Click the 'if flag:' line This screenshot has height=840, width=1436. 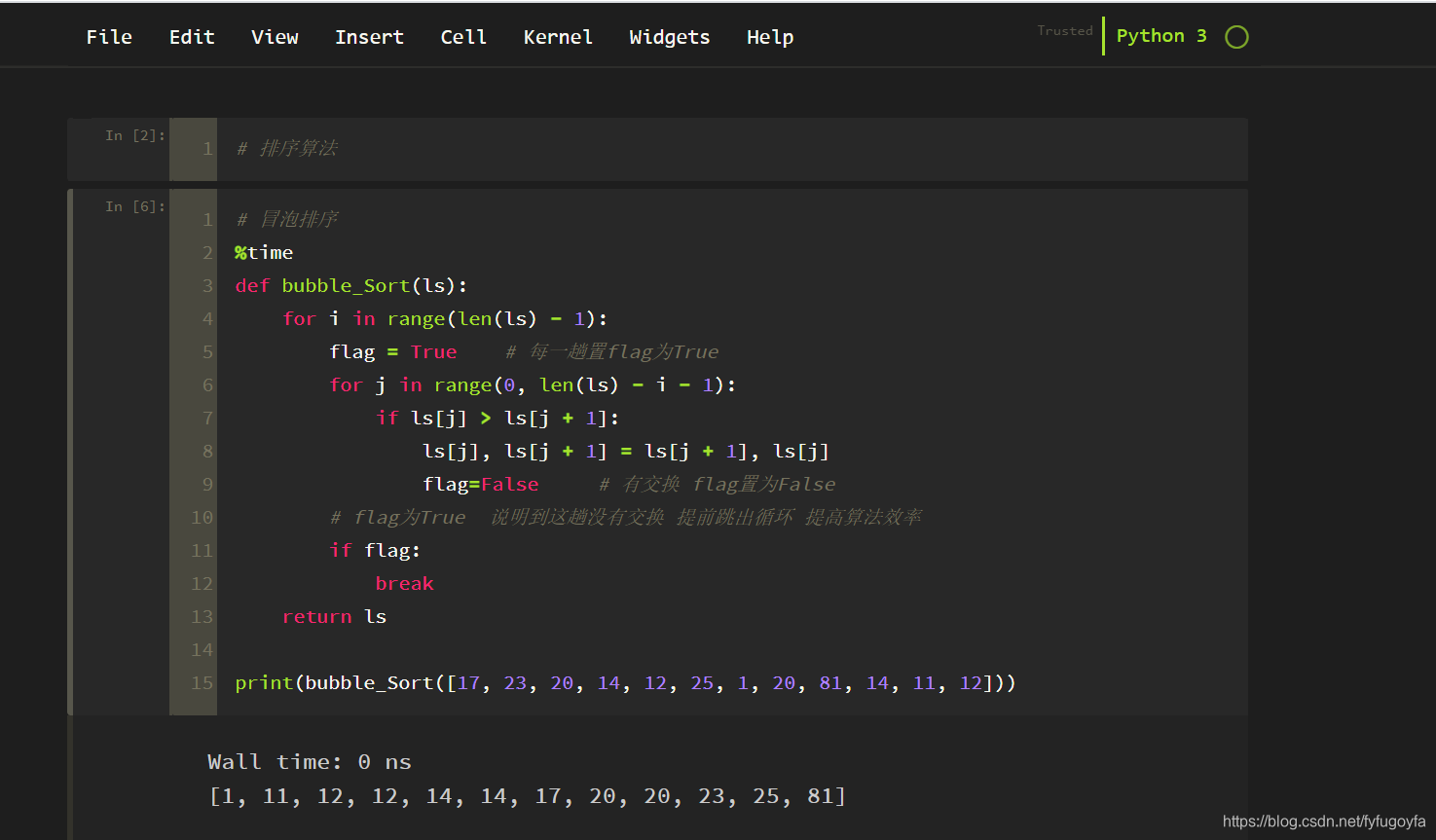pos(375,551)
